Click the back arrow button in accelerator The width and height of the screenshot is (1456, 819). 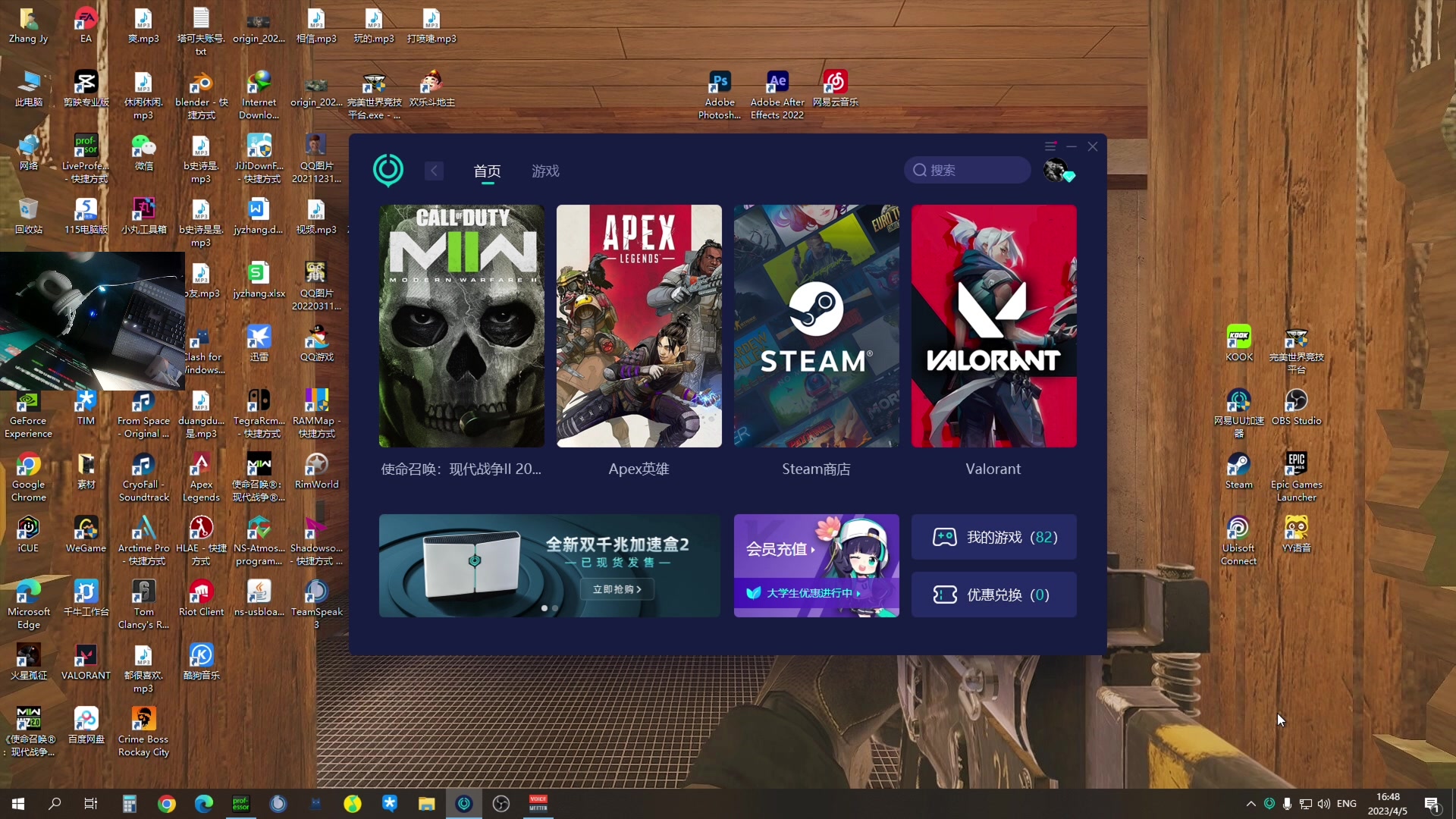[434, 171]
